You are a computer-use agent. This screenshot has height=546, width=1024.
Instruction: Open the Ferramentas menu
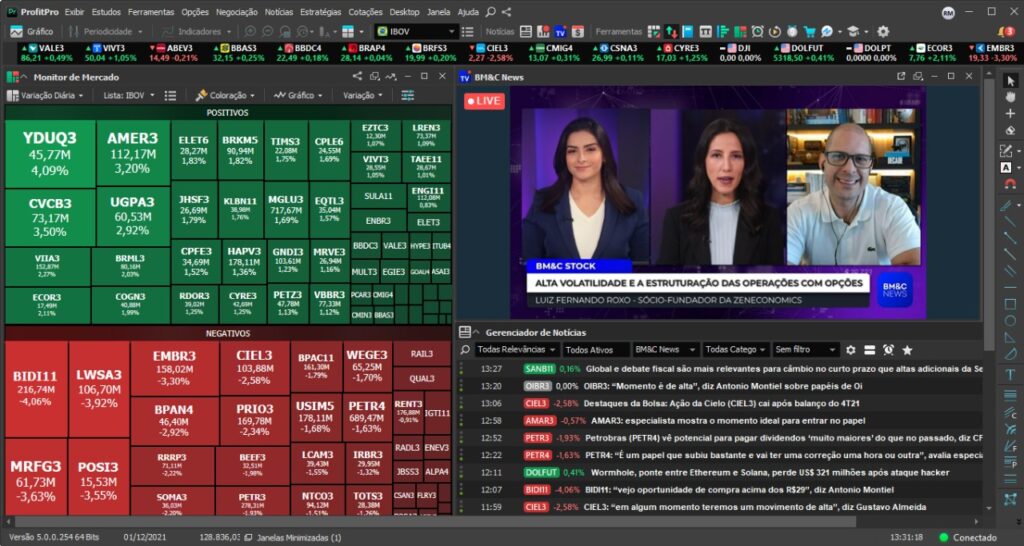151,12
